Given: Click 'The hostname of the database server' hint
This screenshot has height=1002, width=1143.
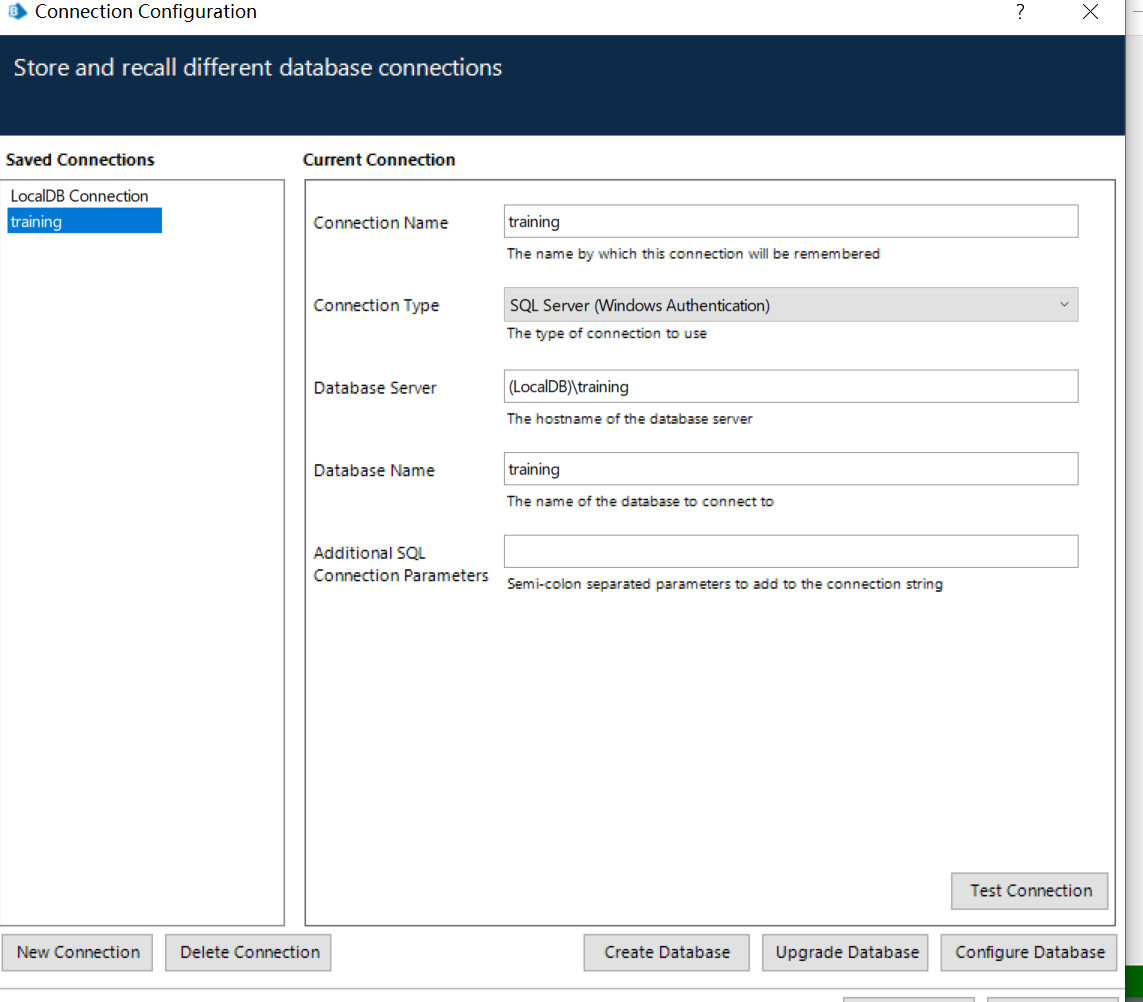Looking at the screenshot, I should tap(630, 419).
